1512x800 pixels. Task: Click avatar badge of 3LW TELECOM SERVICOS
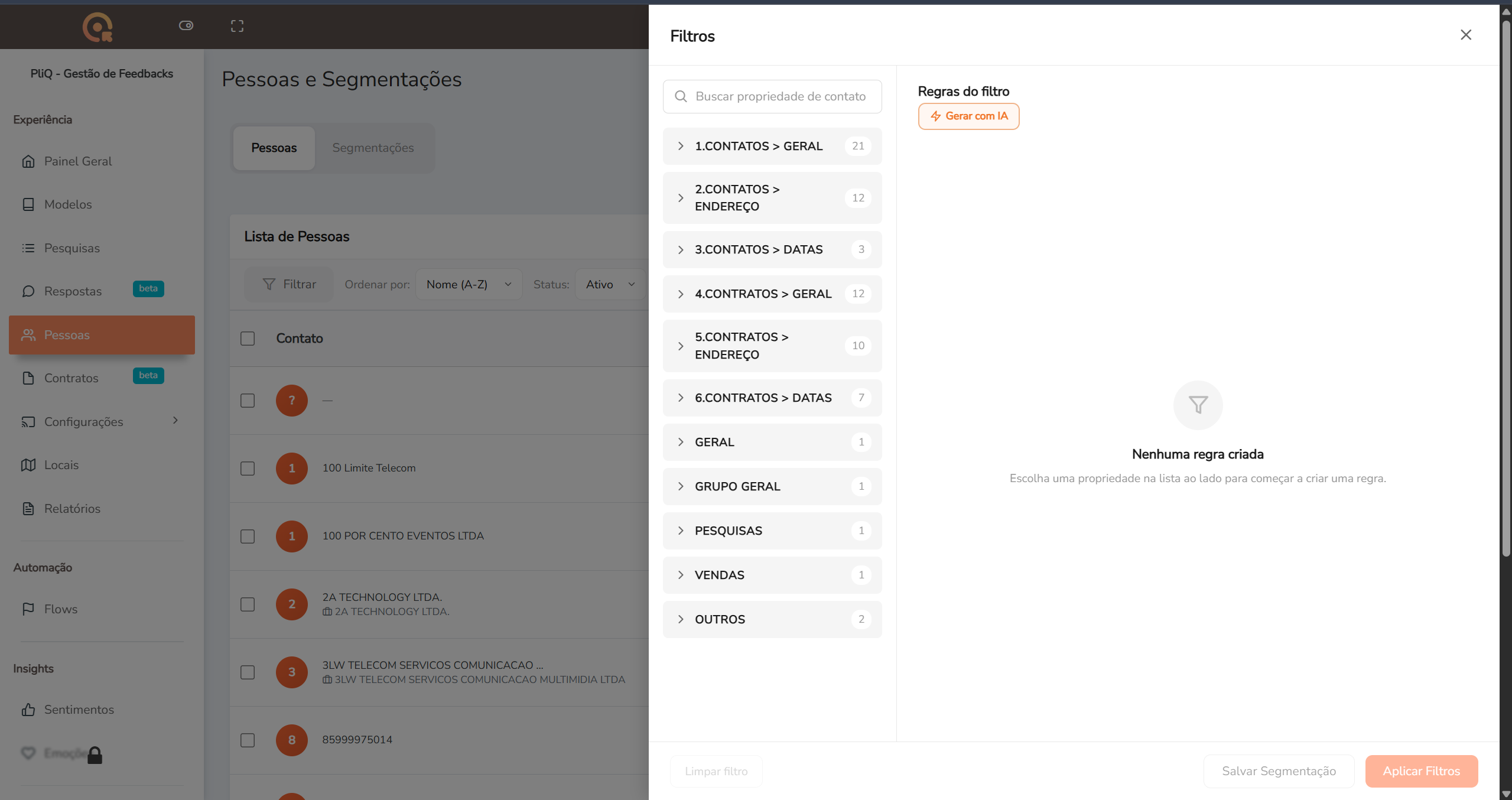[x=292, y=672]
